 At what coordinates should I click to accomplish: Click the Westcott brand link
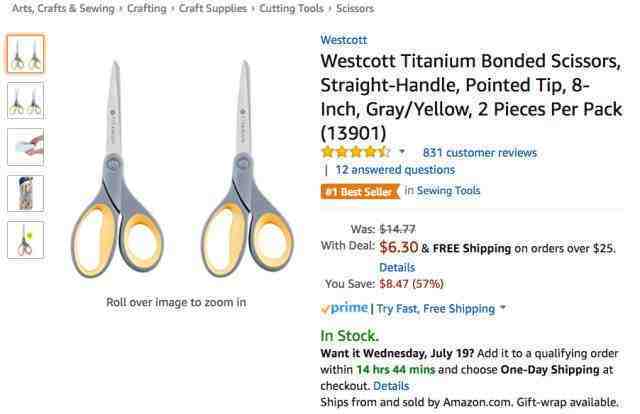click(x=343, y=40)
